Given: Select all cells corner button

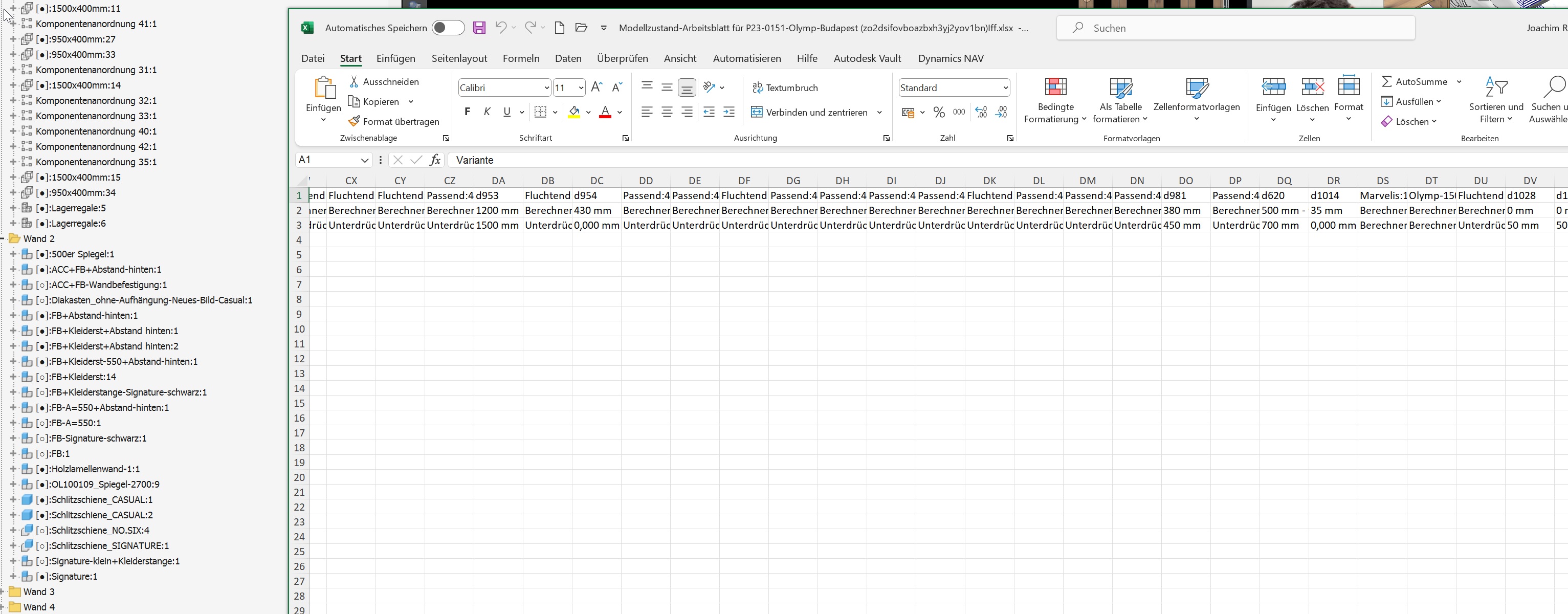Looking at the screenshot, I should click(302, 181).
